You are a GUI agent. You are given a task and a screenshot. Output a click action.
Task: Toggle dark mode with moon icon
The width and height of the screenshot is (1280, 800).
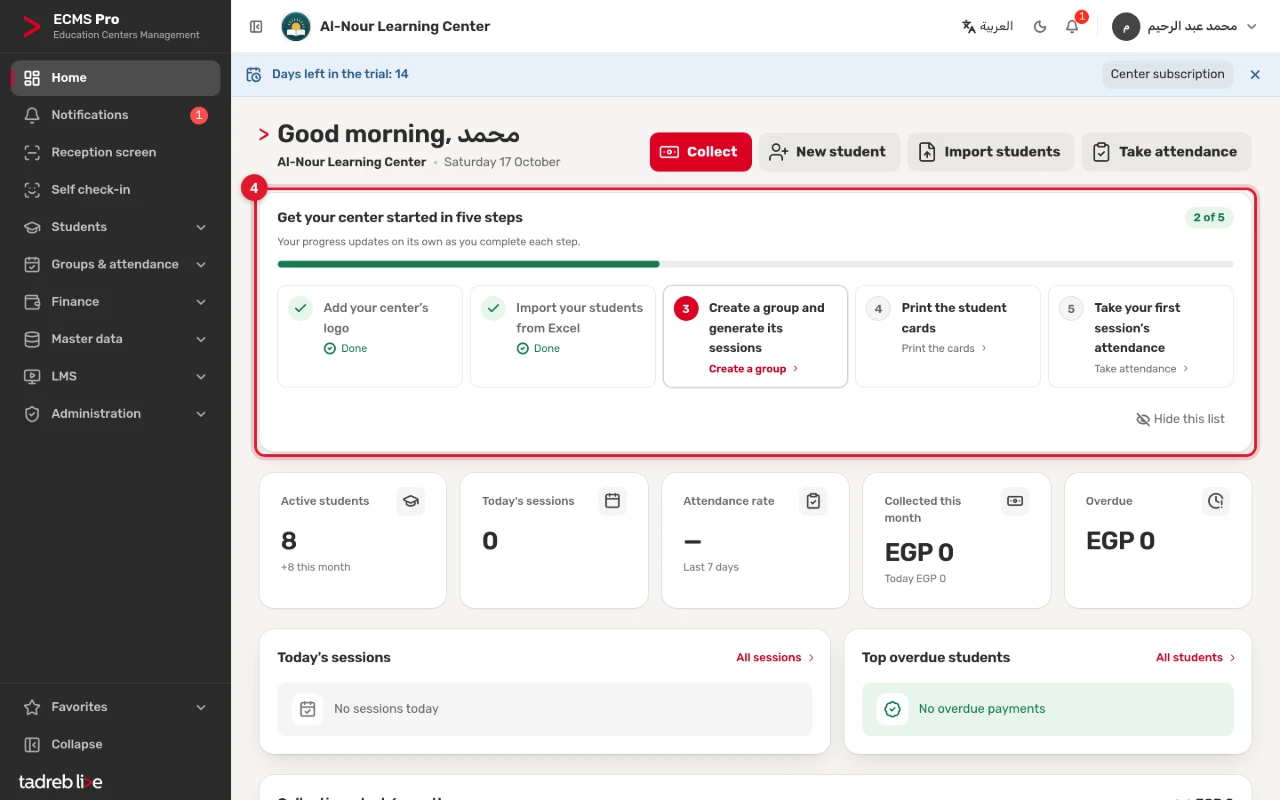coord(1040,27)
